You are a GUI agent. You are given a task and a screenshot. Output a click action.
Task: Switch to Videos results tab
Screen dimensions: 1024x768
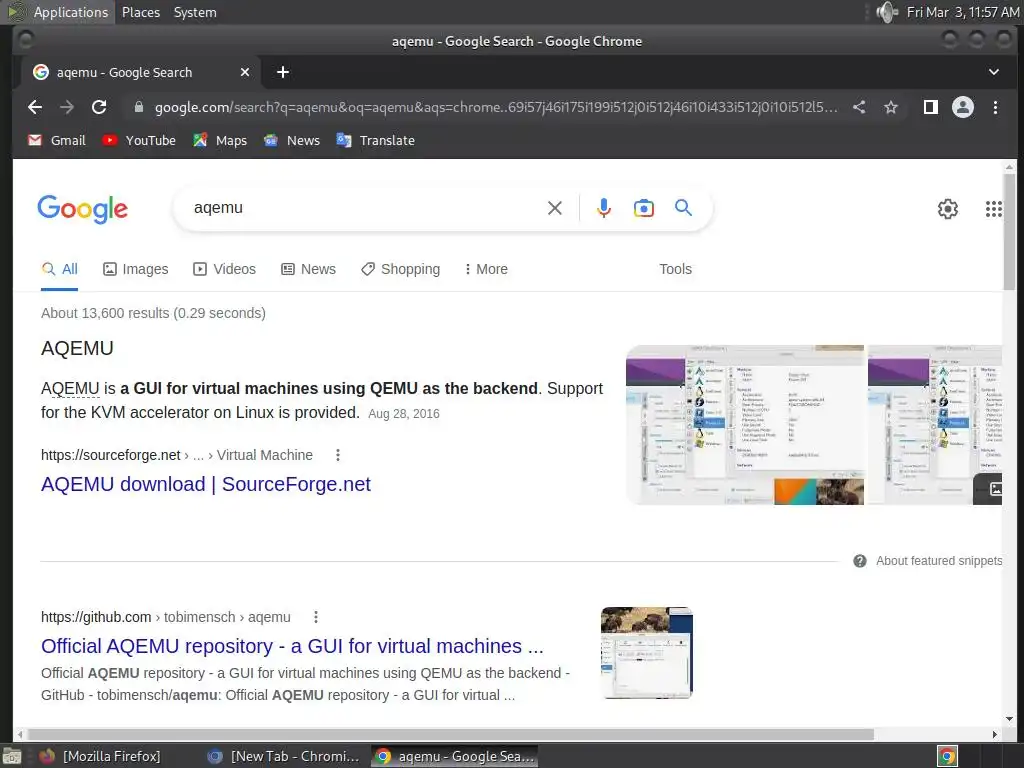coord(225,269)
